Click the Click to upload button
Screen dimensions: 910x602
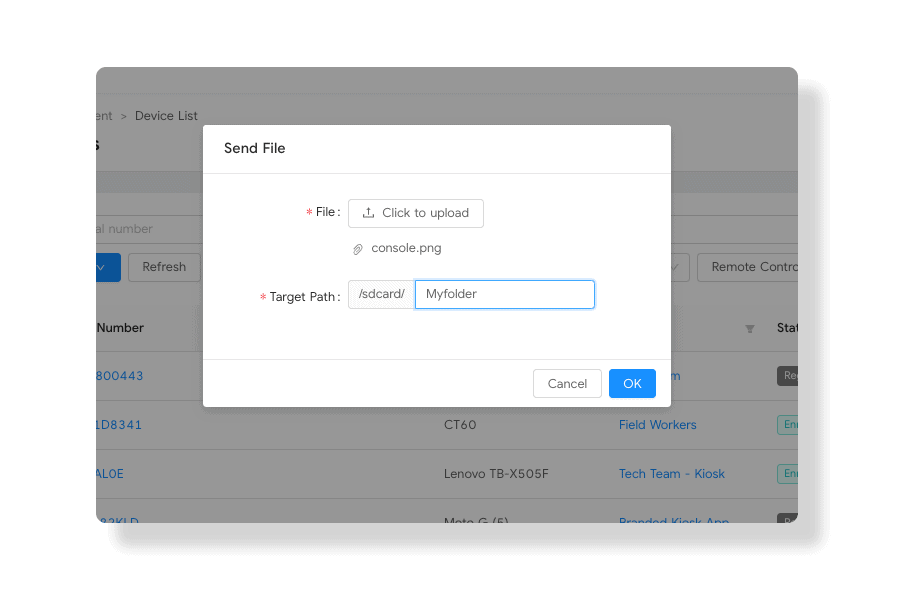click(416, 213)
